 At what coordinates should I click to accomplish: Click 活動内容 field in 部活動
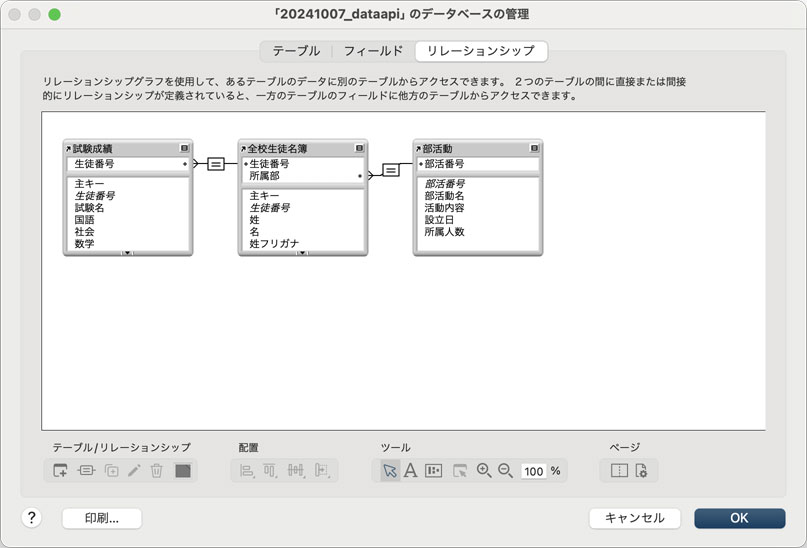445,208
